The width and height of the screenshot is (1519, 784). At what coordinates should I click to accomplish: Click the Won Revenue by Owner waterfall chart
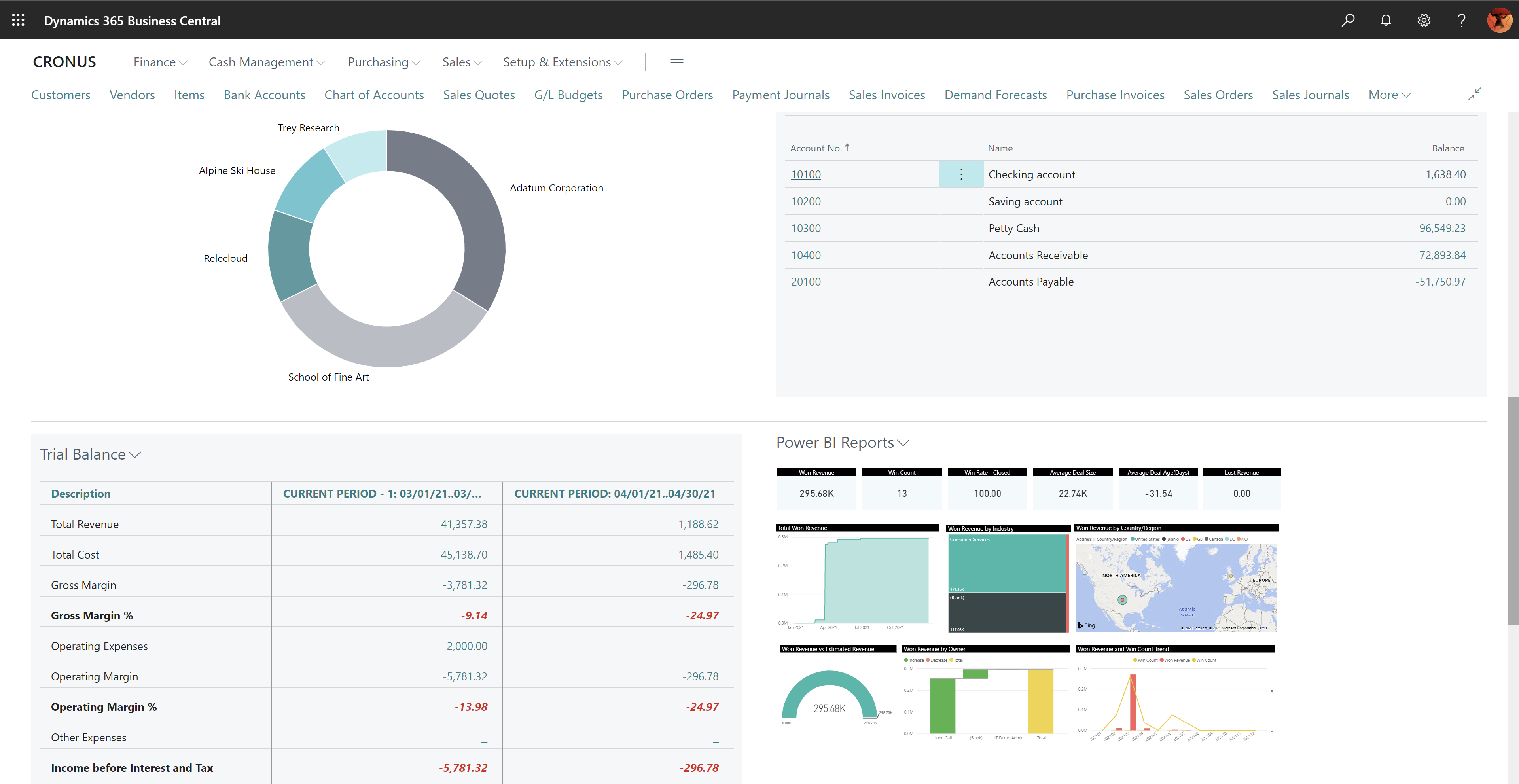pyautogui.click(x=985, y=693)
